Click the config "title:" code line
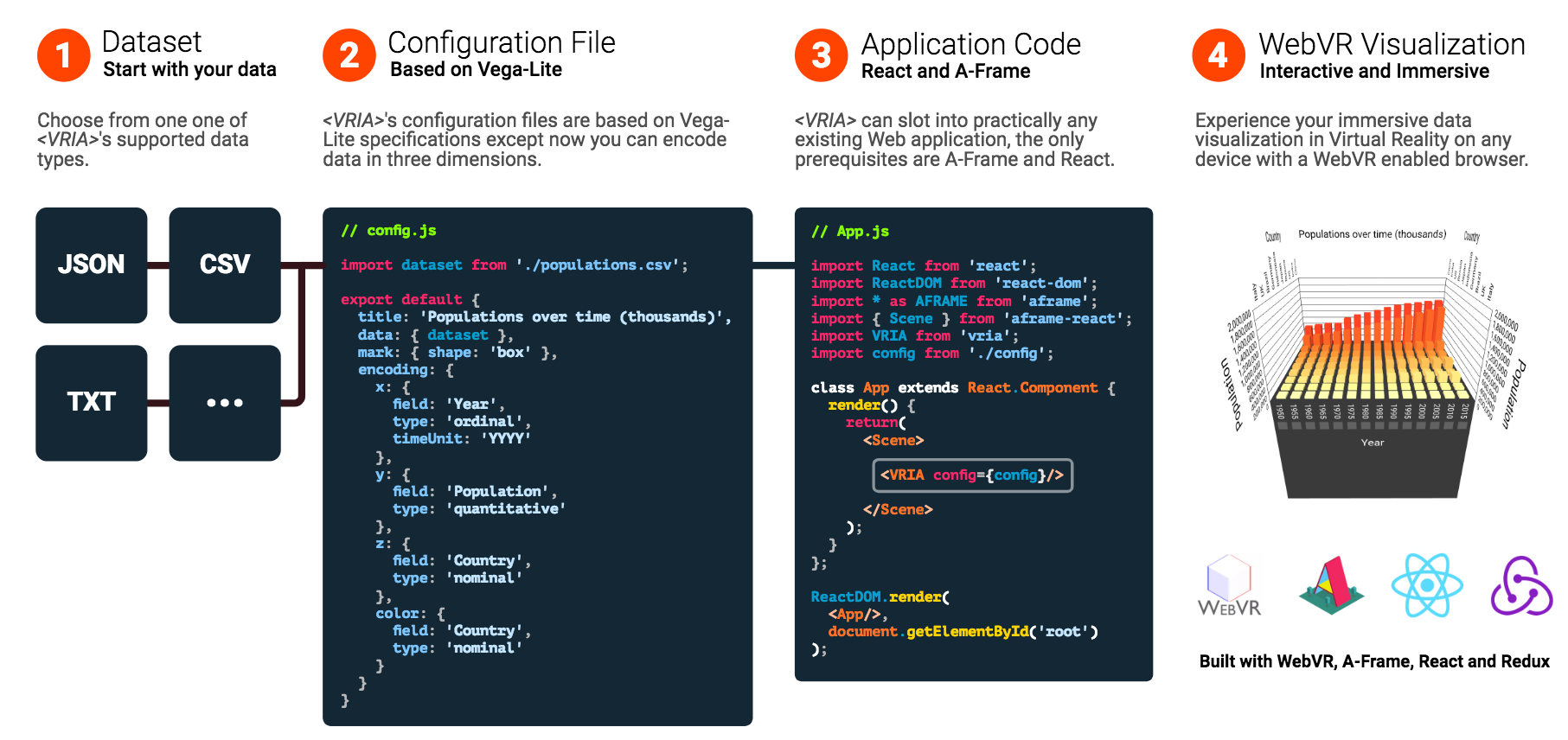Image resolution: width=1568 pixels, height=740 pixels. pyautogui.click(x=545, y=317)
